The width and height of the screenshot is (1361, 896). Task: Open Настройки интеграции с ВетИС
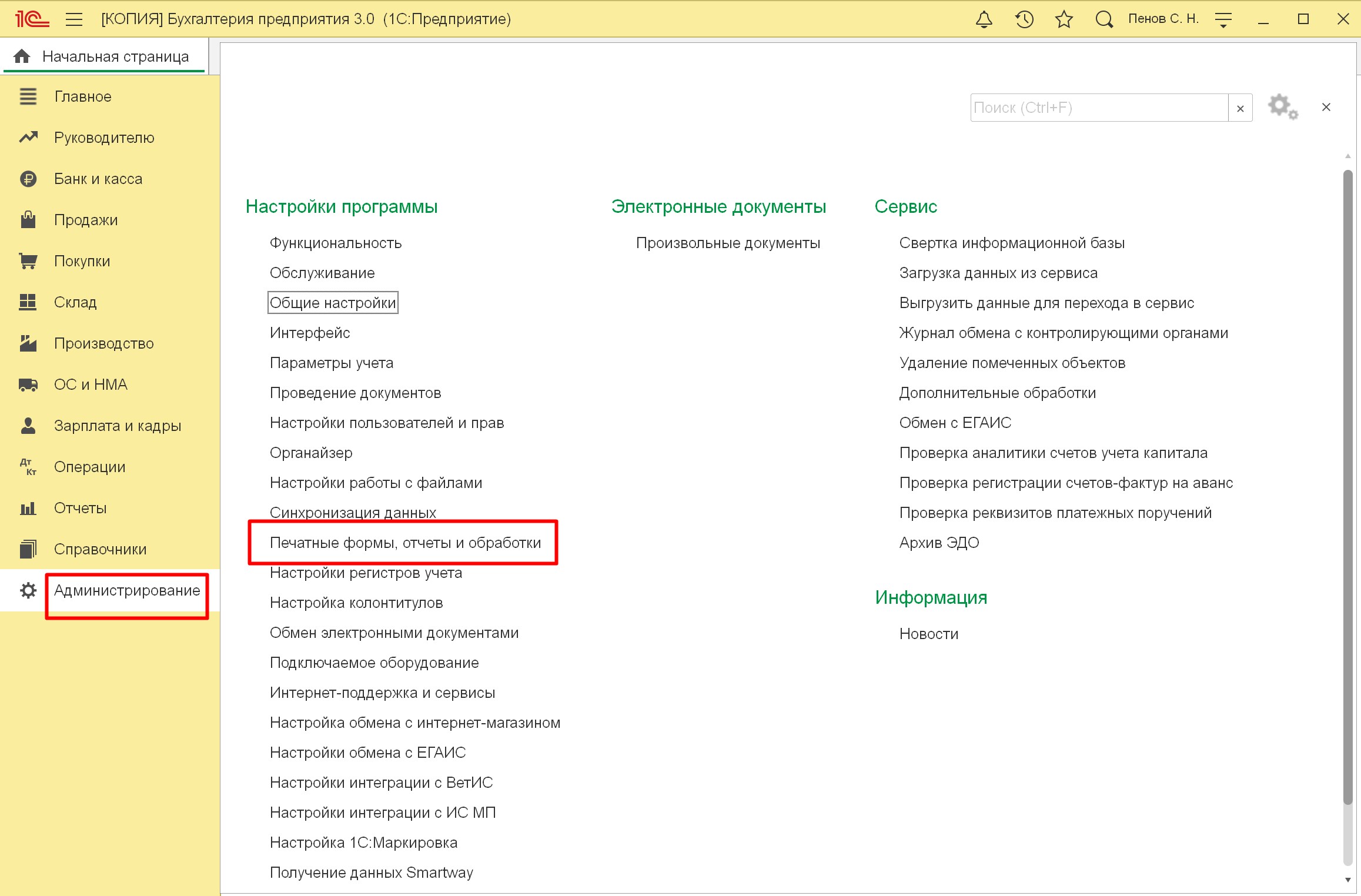coord(382,783)
